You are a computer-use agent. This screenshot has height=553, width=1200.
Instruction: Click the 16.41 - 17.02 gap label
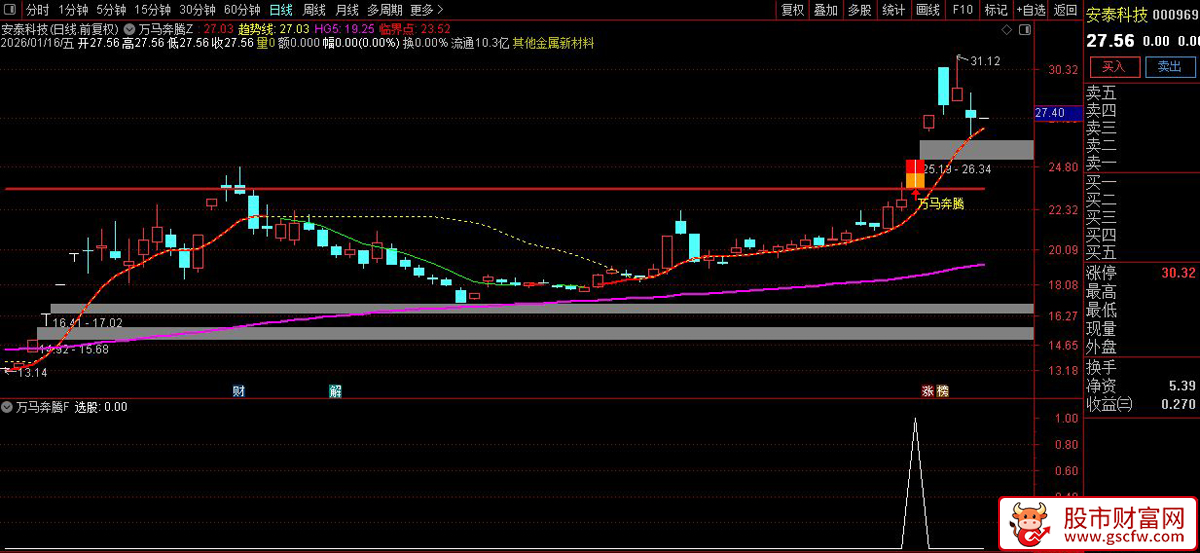tap(87, 322)
